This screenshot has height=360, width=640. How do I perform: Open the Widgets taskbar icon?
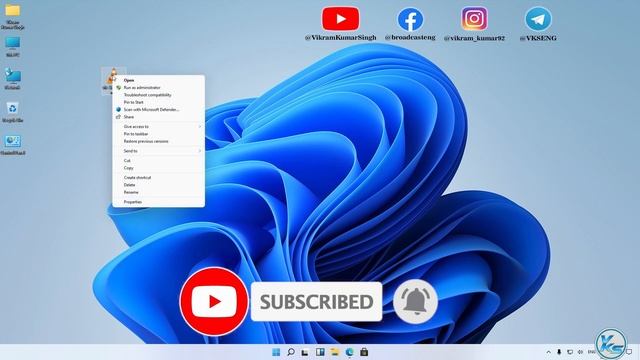pyautogui.click(x=320, y=352)
